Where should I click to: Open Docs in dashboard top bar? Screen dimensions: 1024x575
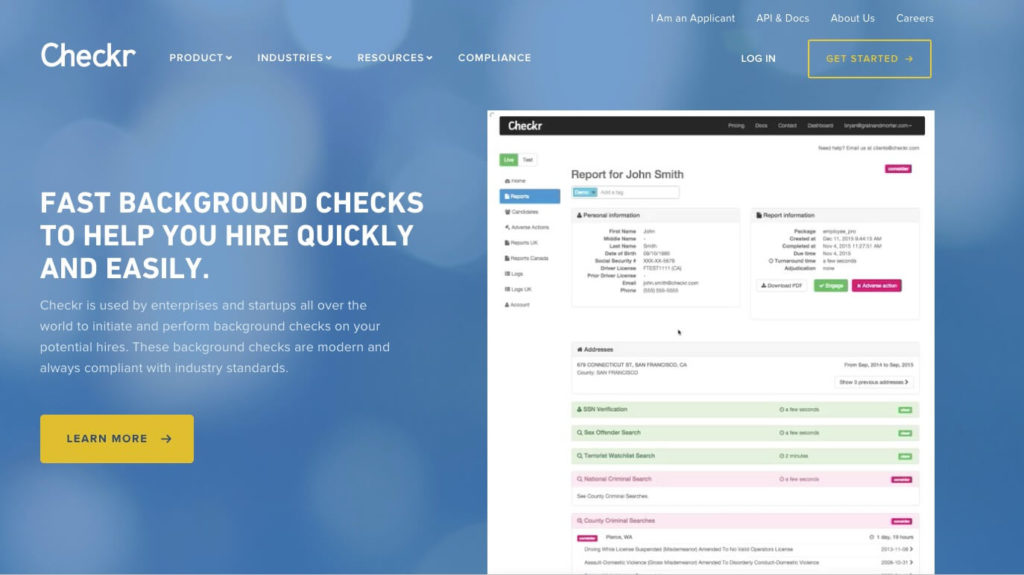[761, 125]
